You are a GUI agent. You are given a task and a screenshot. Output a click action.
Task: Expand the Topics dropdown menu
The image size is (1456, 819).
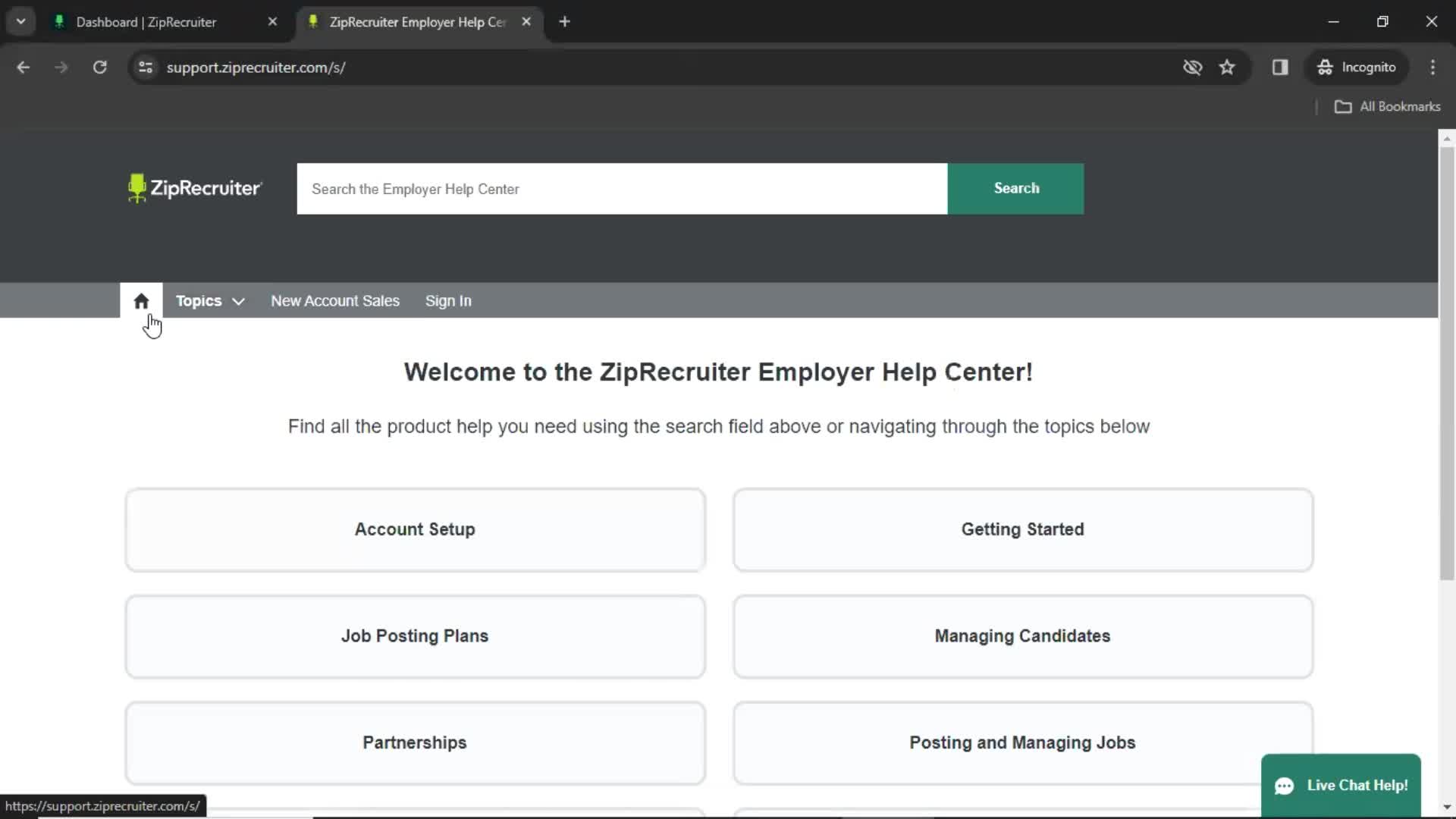coord(209,301)
